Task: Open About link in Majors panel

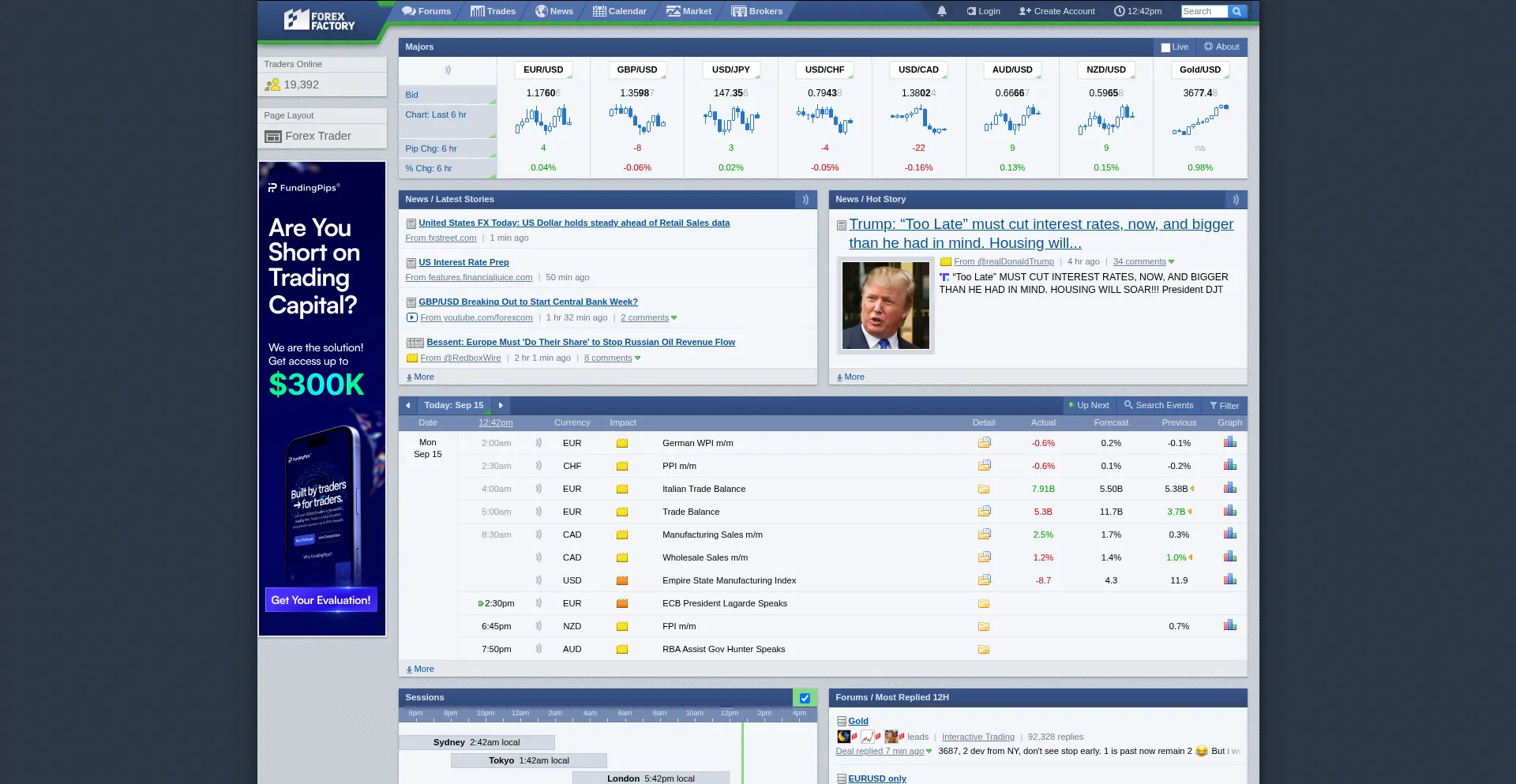Action: click(x=1221, y=47)
